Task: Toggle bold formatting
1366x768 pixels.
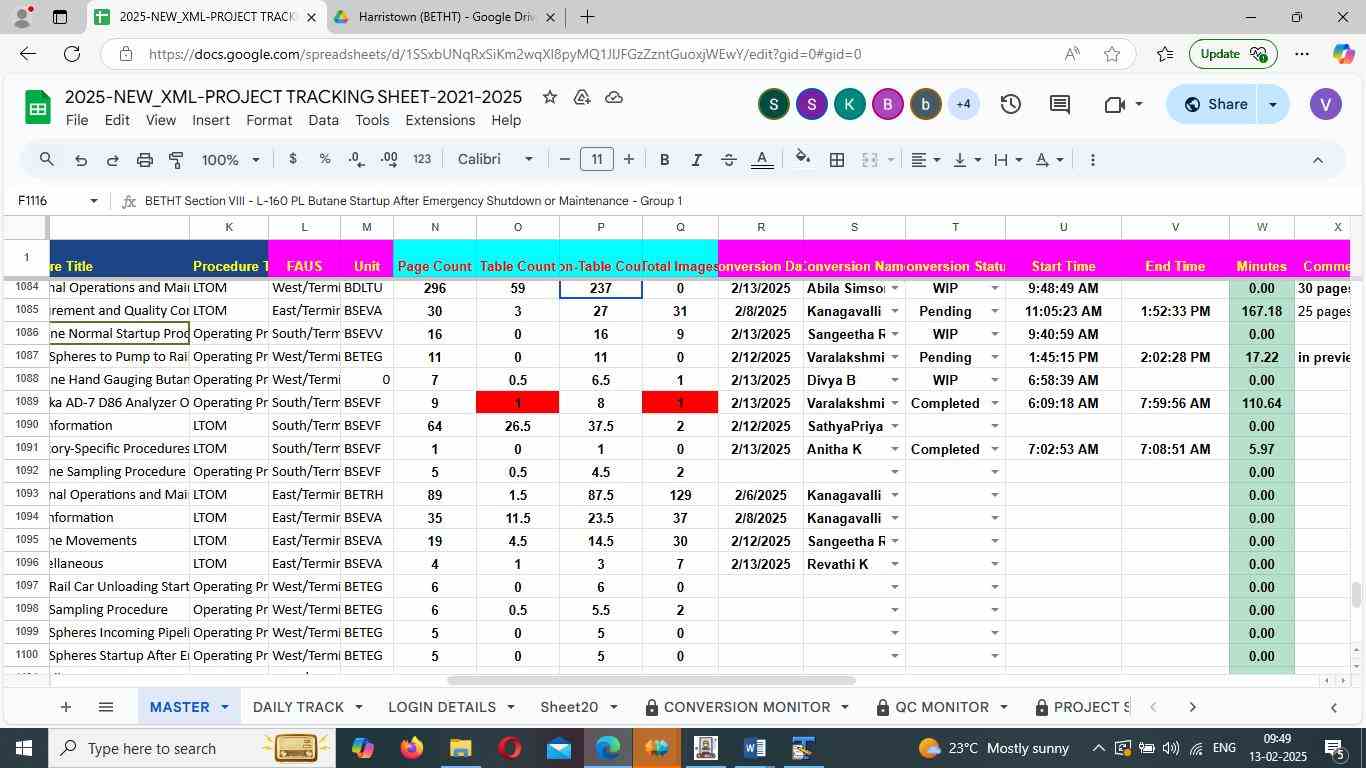Action: pos(664,160)
